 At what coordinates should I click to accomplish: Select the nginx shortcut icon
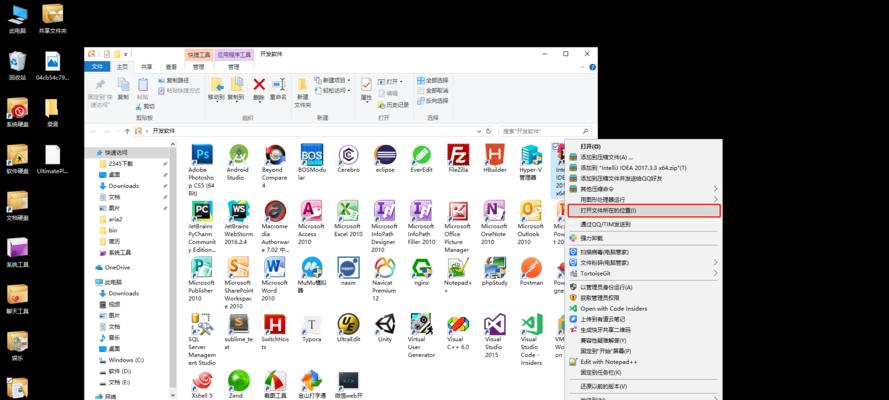pos(421,267)
